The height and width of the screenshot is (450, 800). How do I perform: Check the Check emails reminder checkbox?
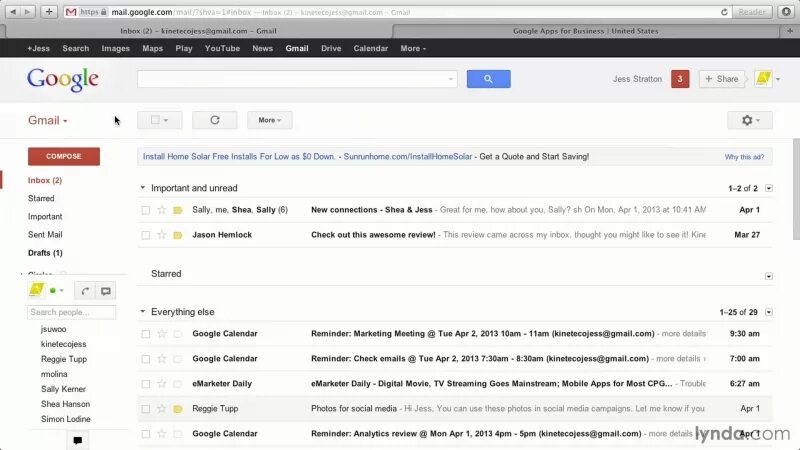click(146, 359)
